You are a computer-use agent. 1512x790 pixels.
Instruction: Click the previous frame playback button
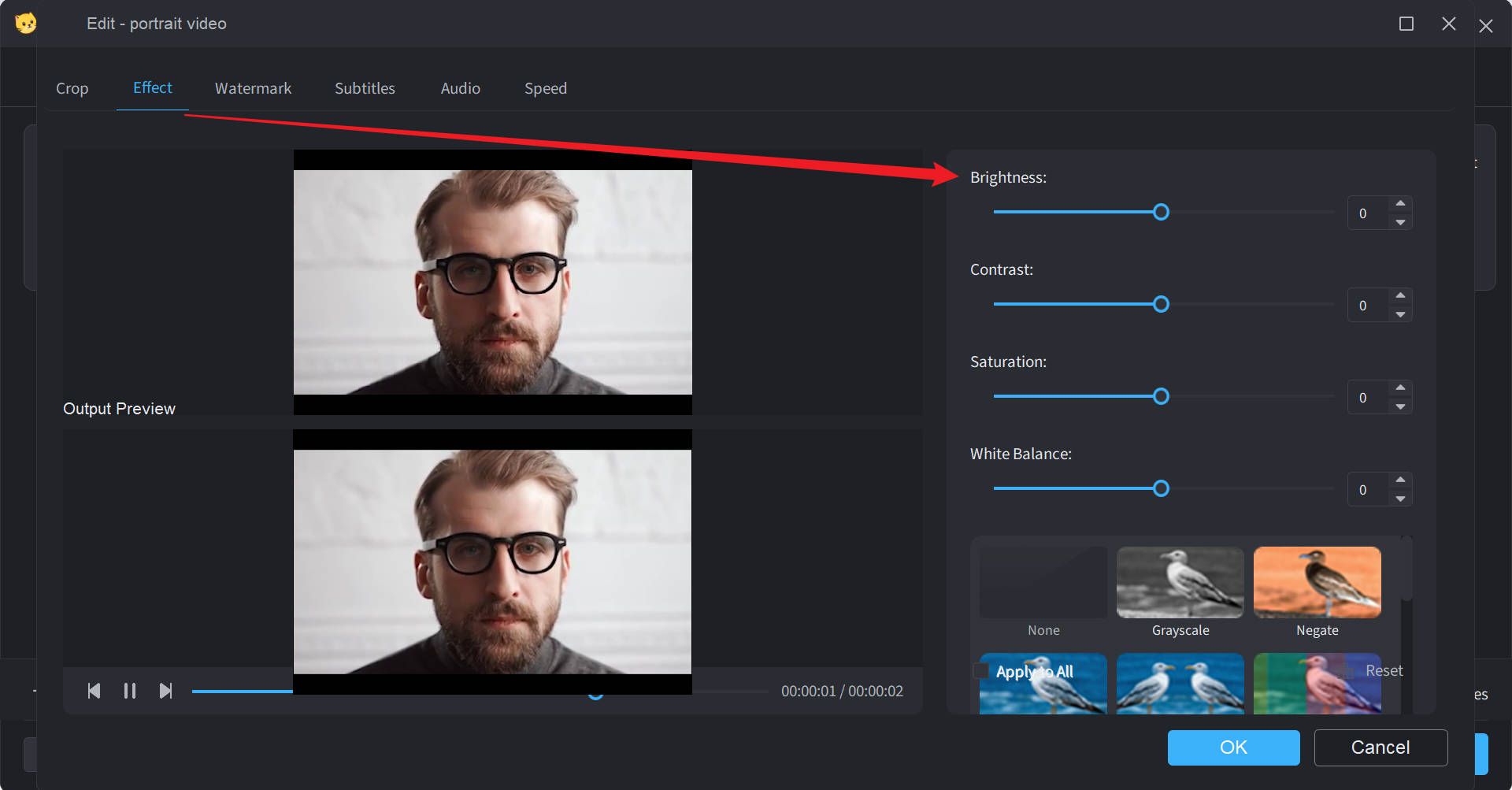coord(94,691)
